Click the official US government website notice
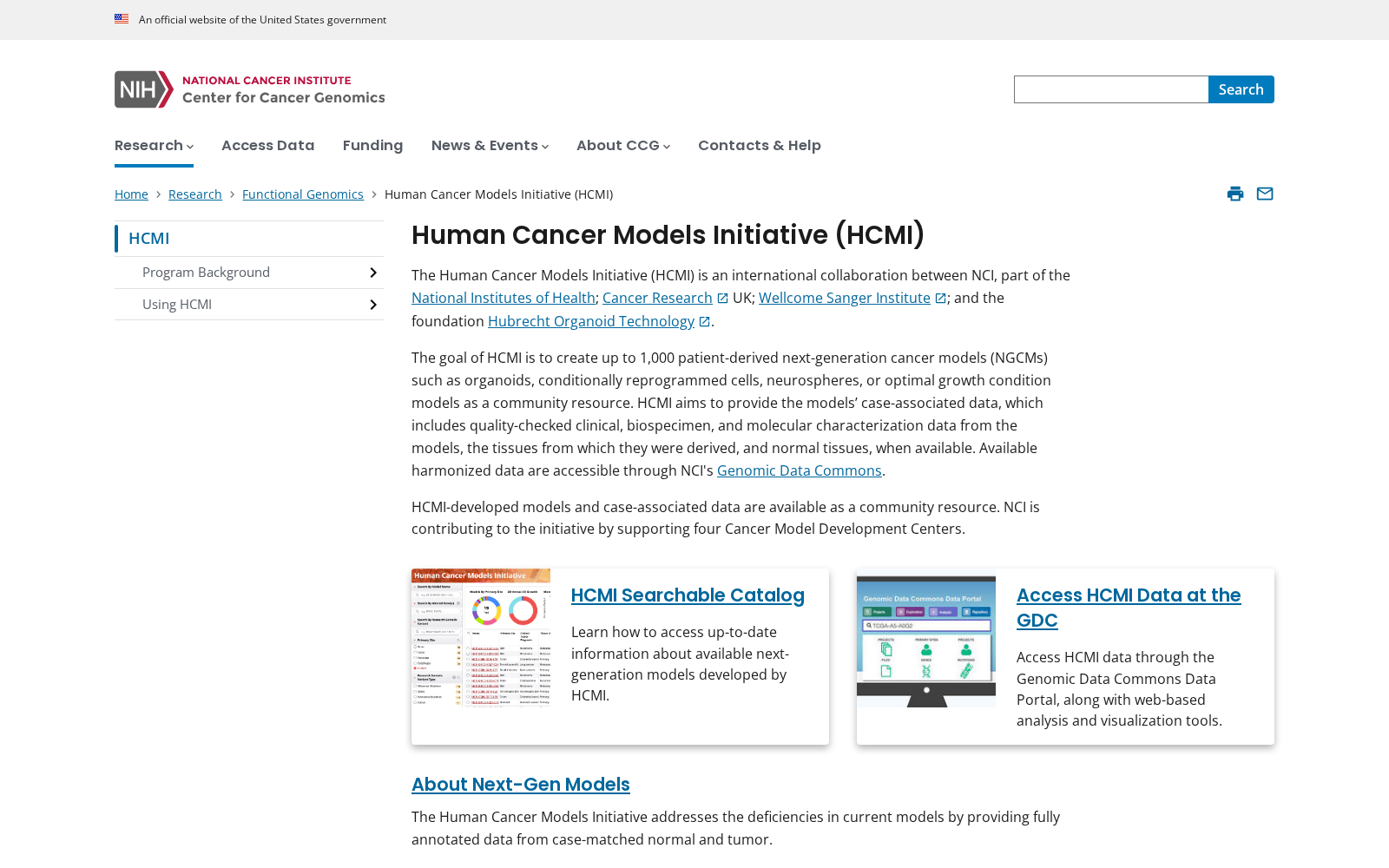 [262, 20]
